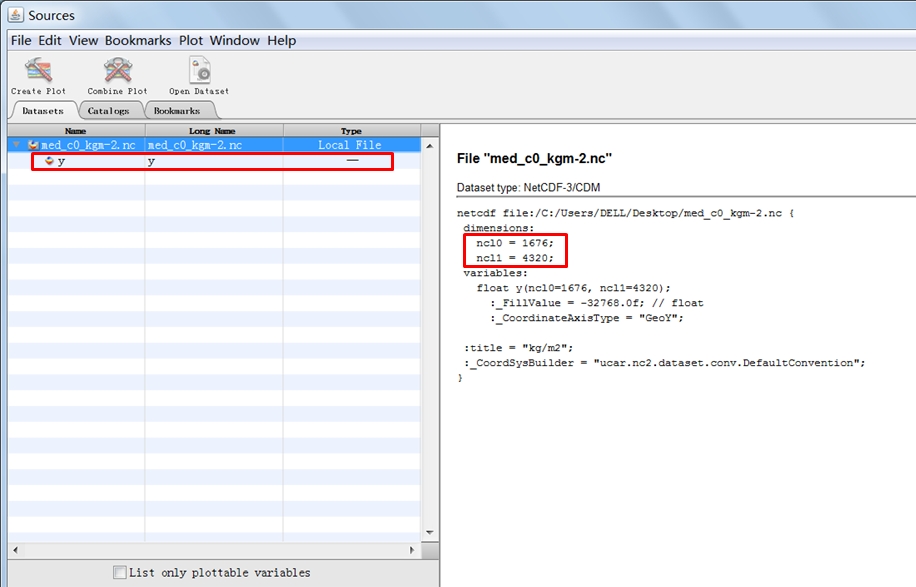Click the y variable icon in tree

[49, 162]
